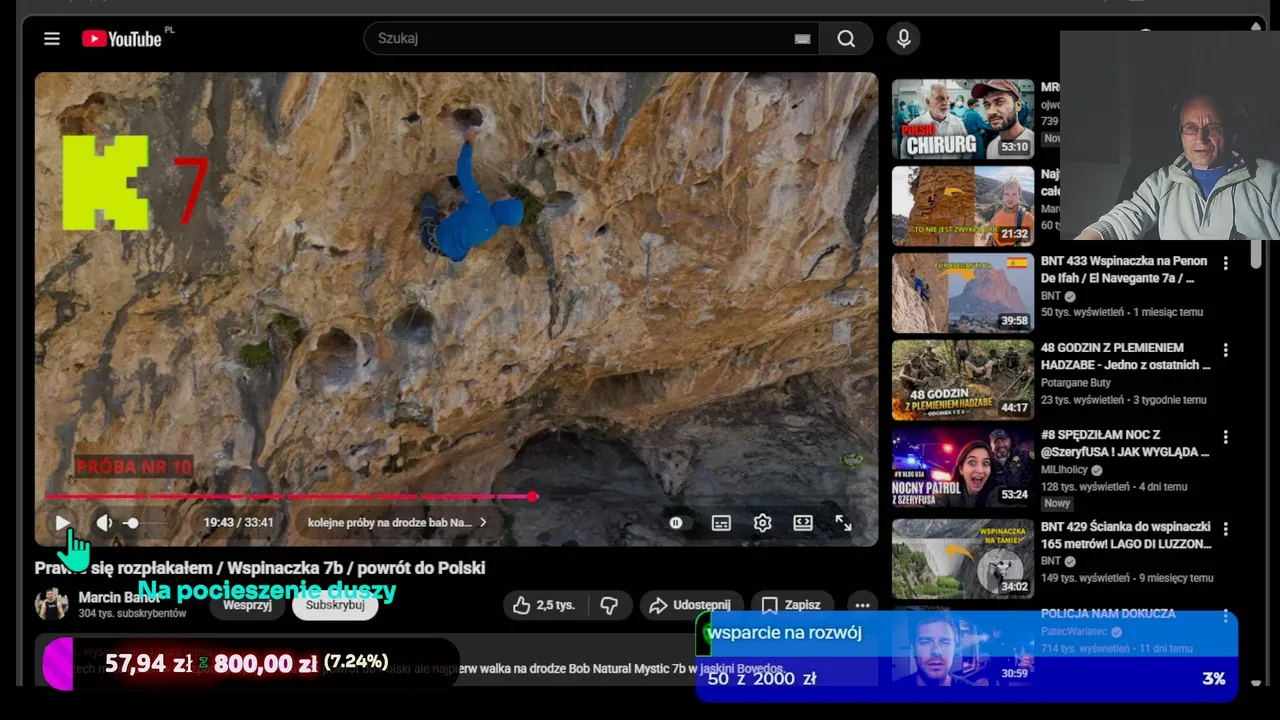This screenshot has width=1280, height=720.
Task: Open options menu for BNT 433 video
Action: (1225, 264)
